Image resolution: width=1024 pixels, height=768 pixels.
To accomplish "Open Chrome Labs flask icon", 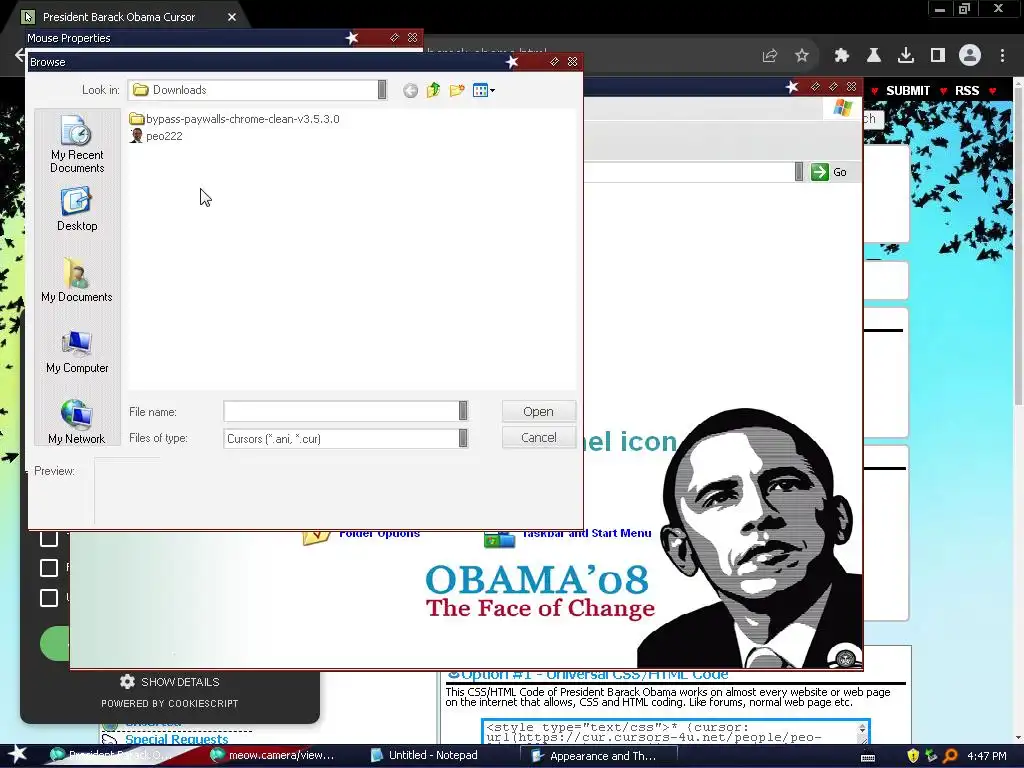I will tap(873, 56).
